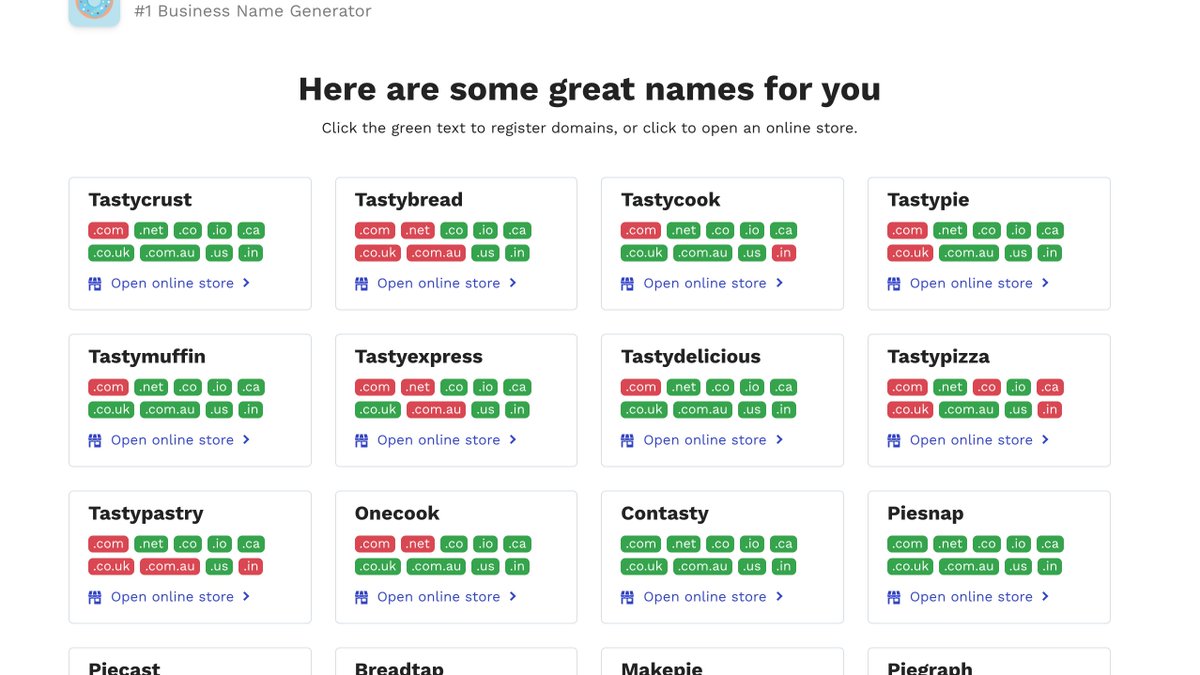1200x675 pixels.
Task: Open online store for Tastypie
Action: pos(969,283)
